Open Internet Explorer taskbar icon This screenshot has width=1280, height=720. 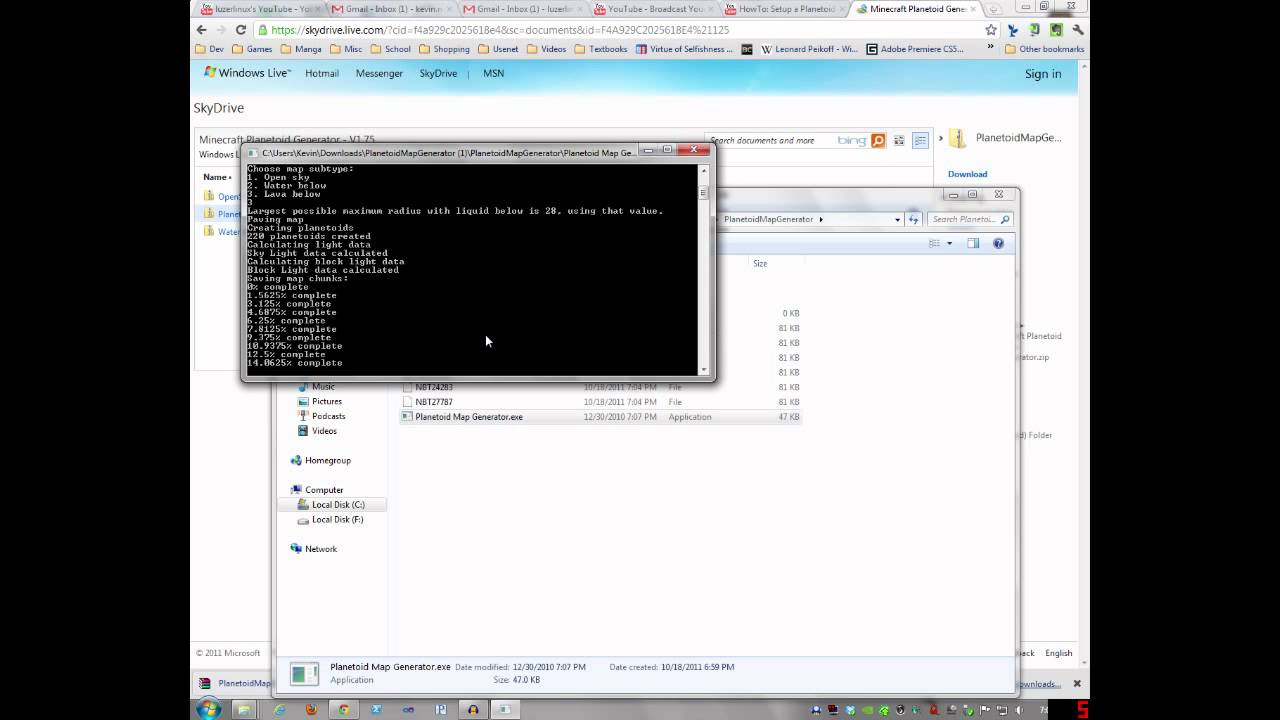coord(279,709)
